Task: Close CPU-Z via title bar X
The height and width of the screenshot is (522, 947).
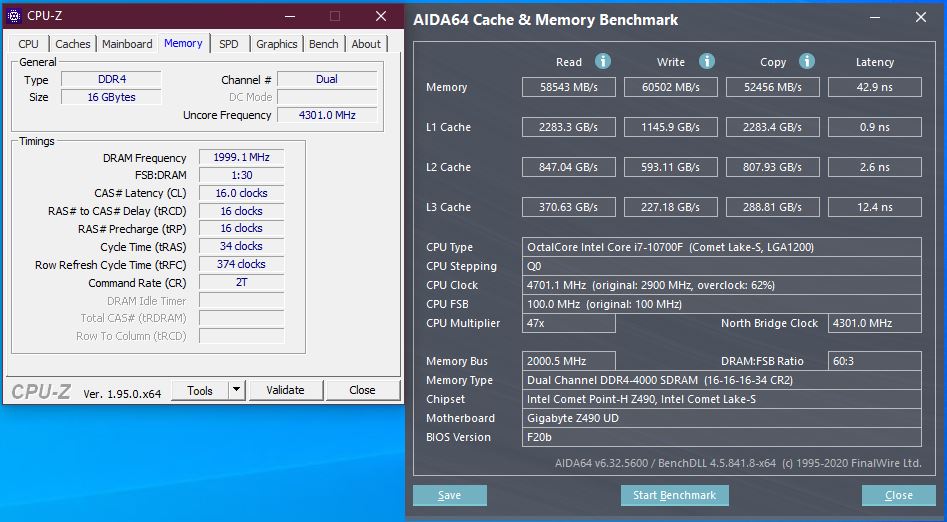Action: pos(381,16)
